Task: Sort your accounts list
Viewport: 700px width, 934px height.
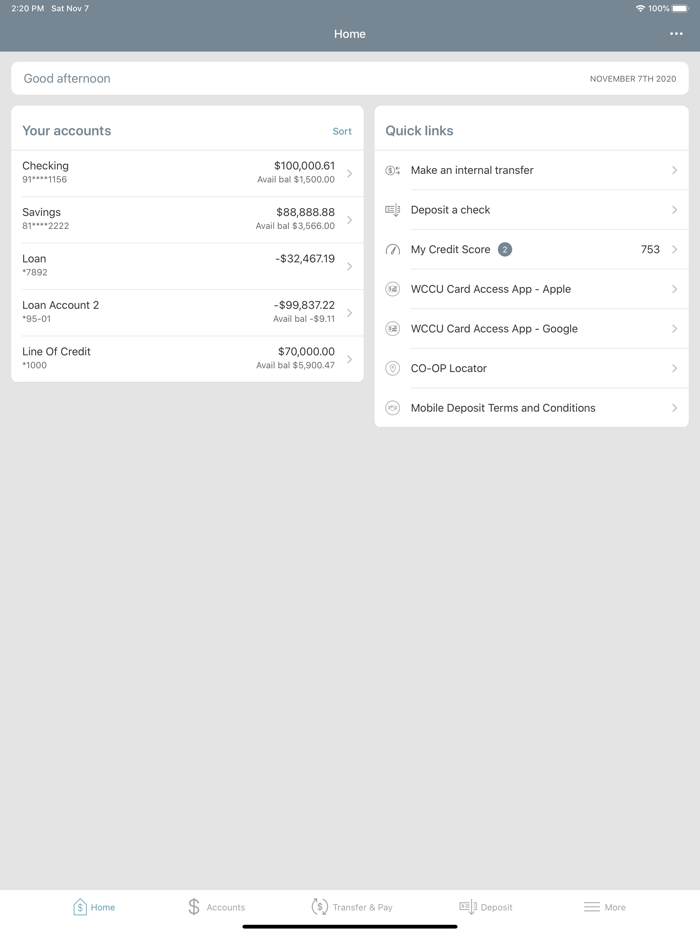Action: click(x=342, y=131)
